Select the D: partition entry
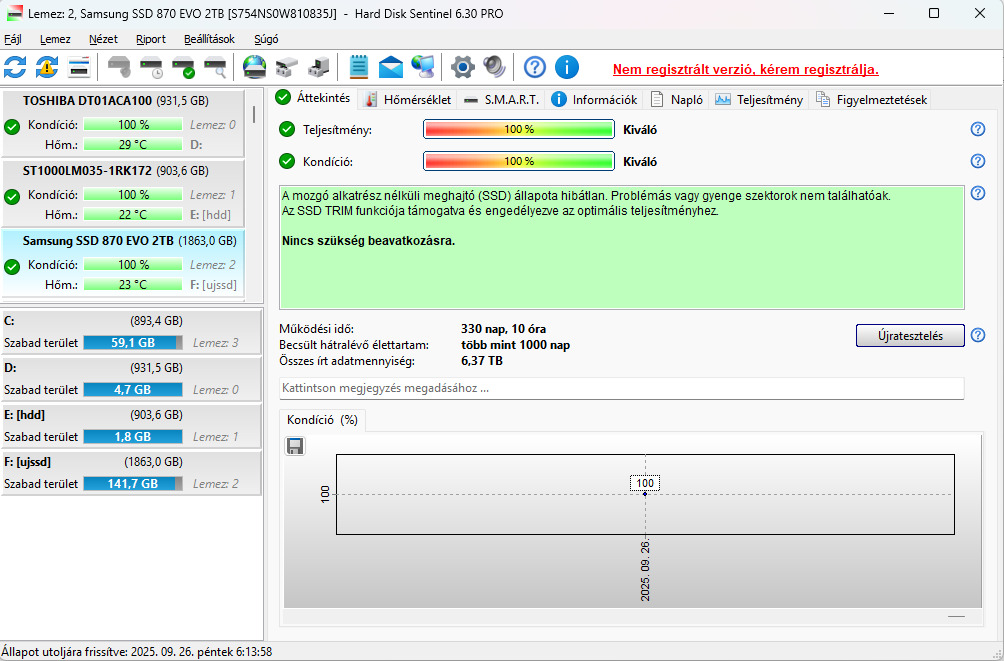1004x661 pixels. tap(131, 379)
